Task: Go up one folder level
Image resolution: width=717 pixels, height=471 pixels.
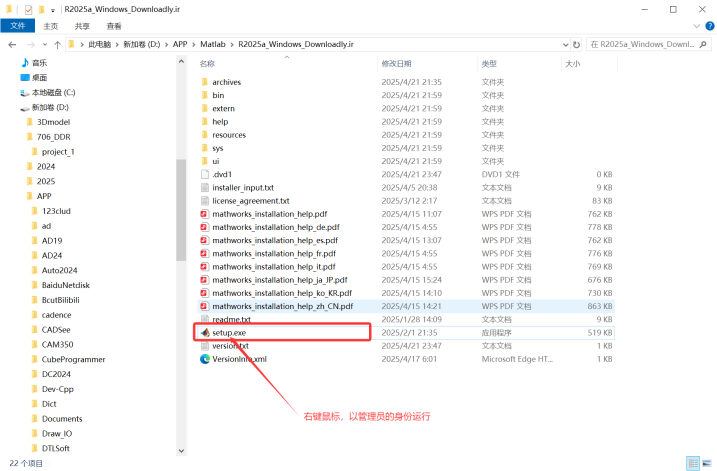Action: pos(58,44)
